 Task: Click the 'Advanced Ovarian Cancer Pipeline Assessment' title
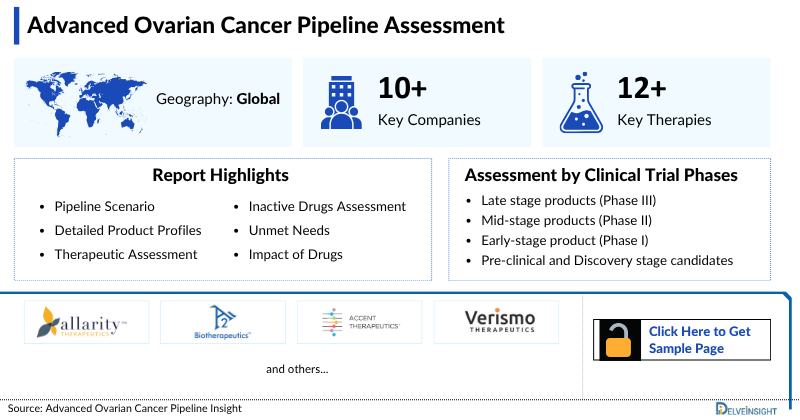click(265, 25)
